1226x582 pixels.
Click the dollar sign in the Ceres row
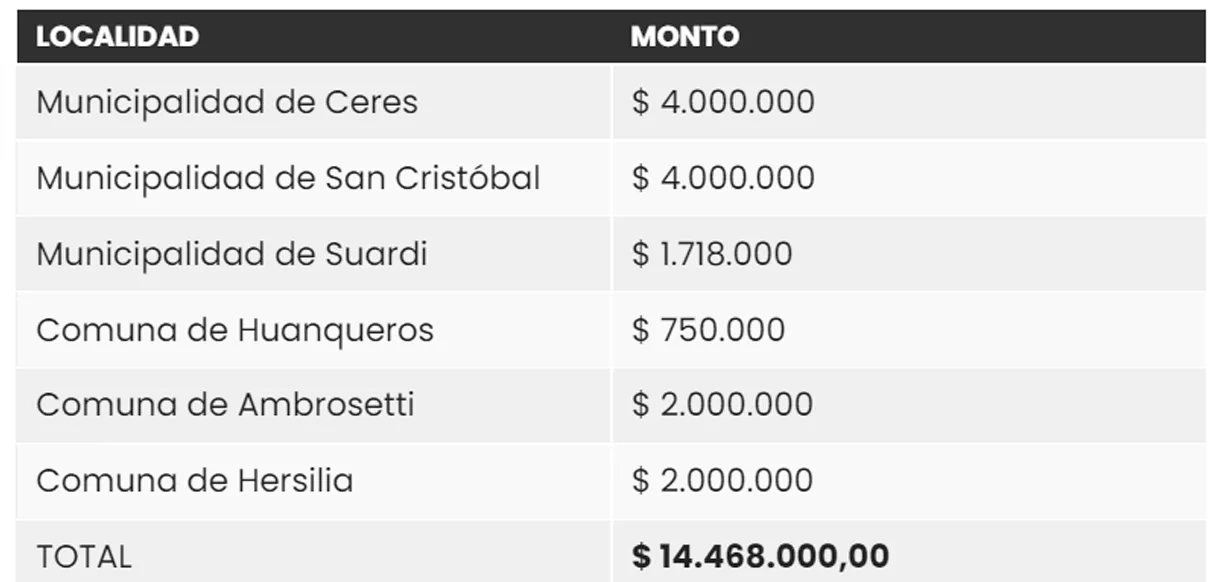pos(641,102)
